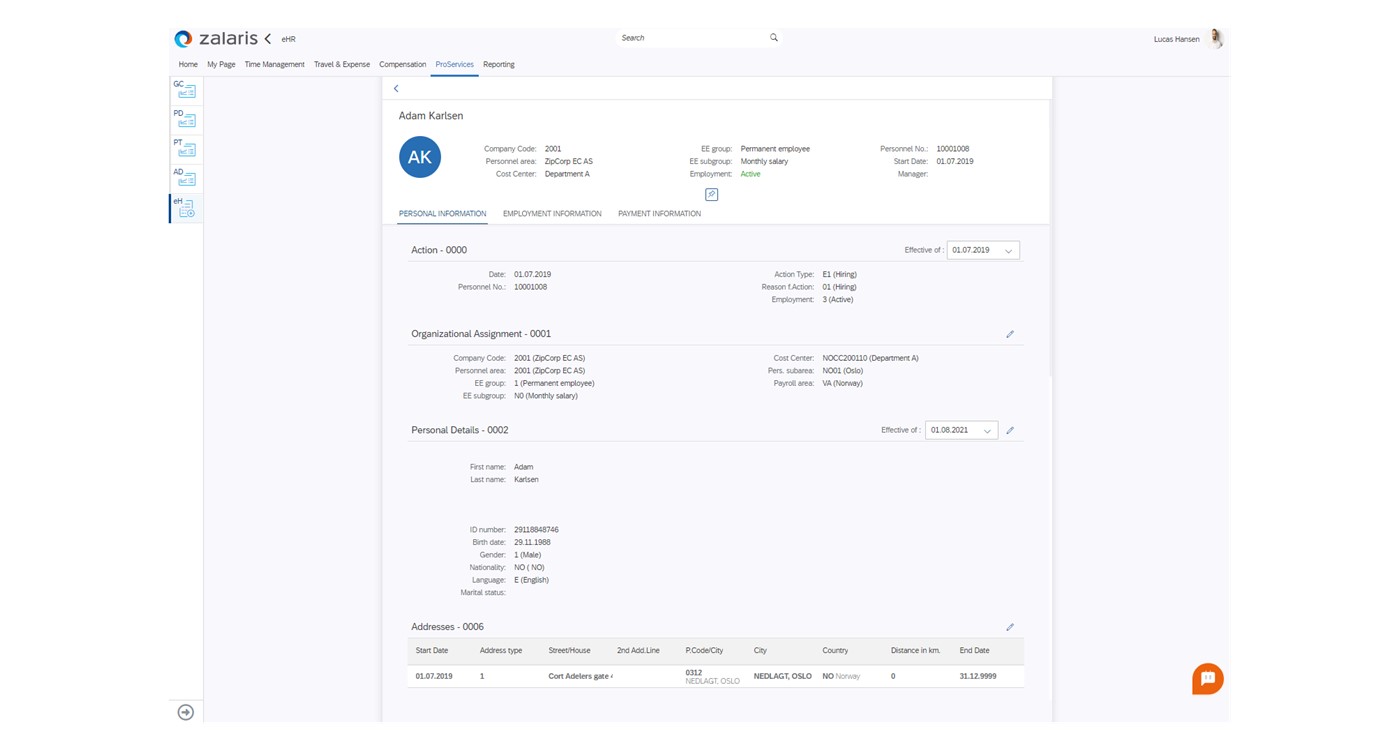Open the AD sidebar module
1400x750 pixels.
[185, 177]
